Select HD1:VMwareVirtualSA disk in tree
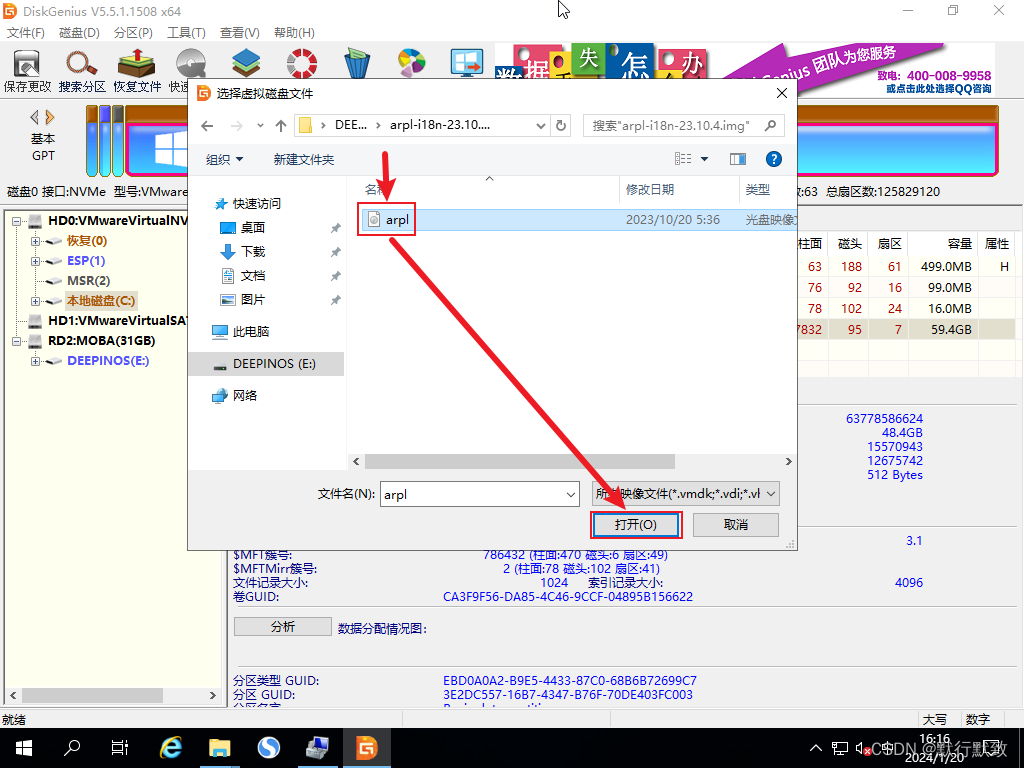The image size is (1024, 768). [118, 321]
